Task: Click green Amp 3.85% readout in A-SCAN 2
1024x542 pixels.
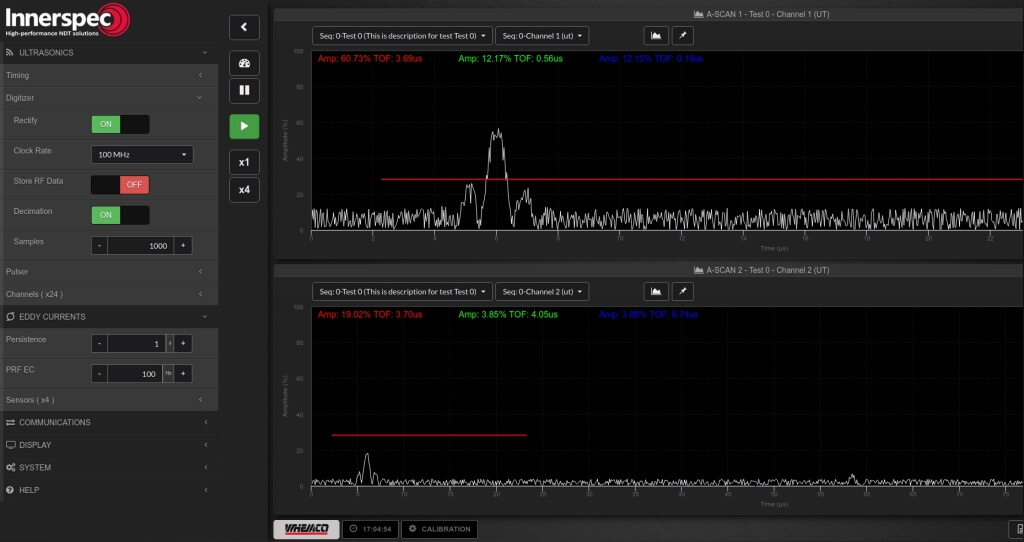Action: coord(507,315)
